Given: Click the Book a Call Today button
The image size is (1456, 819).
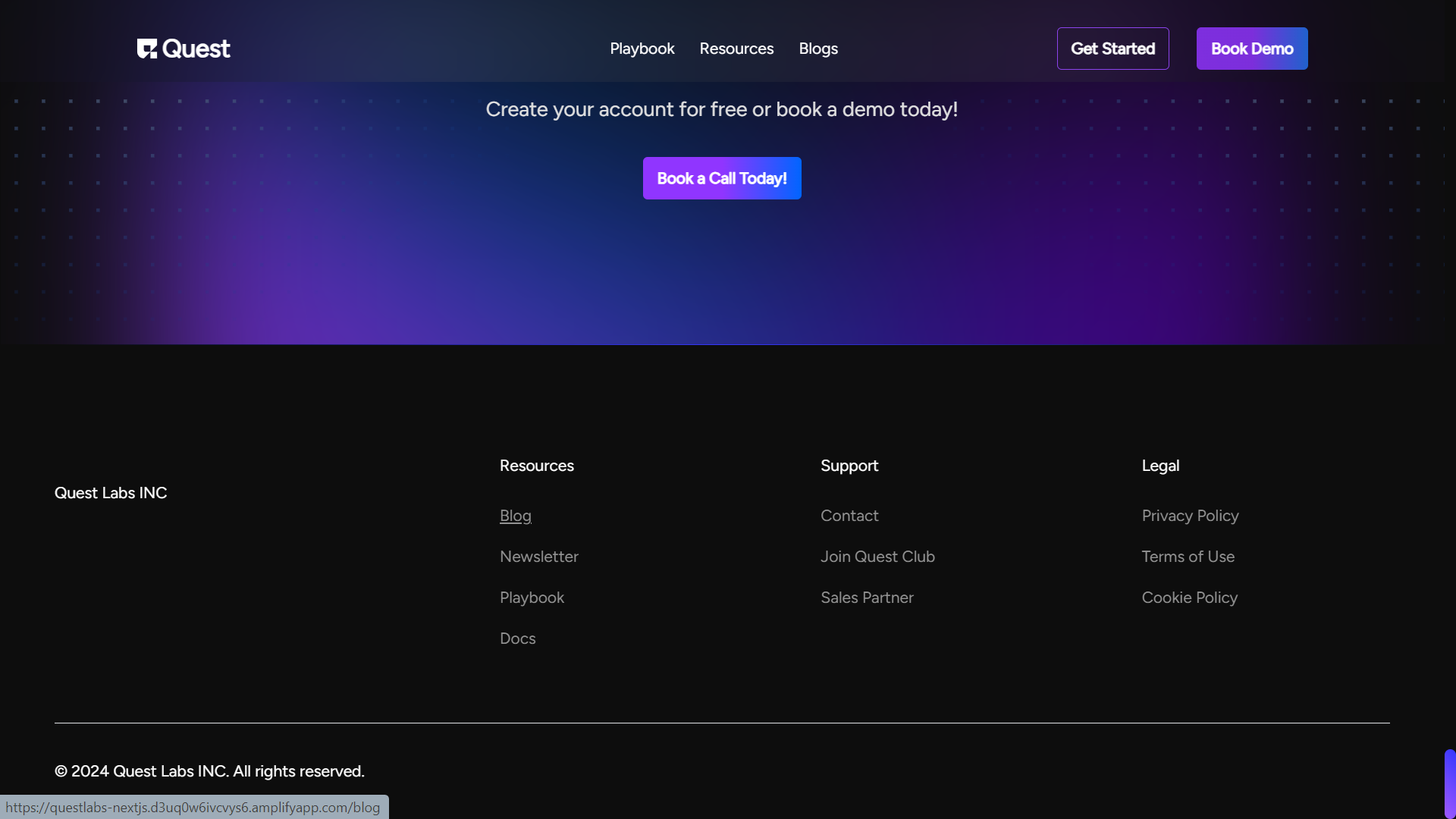Looking at the screenshot, I should tap(722, 178).
